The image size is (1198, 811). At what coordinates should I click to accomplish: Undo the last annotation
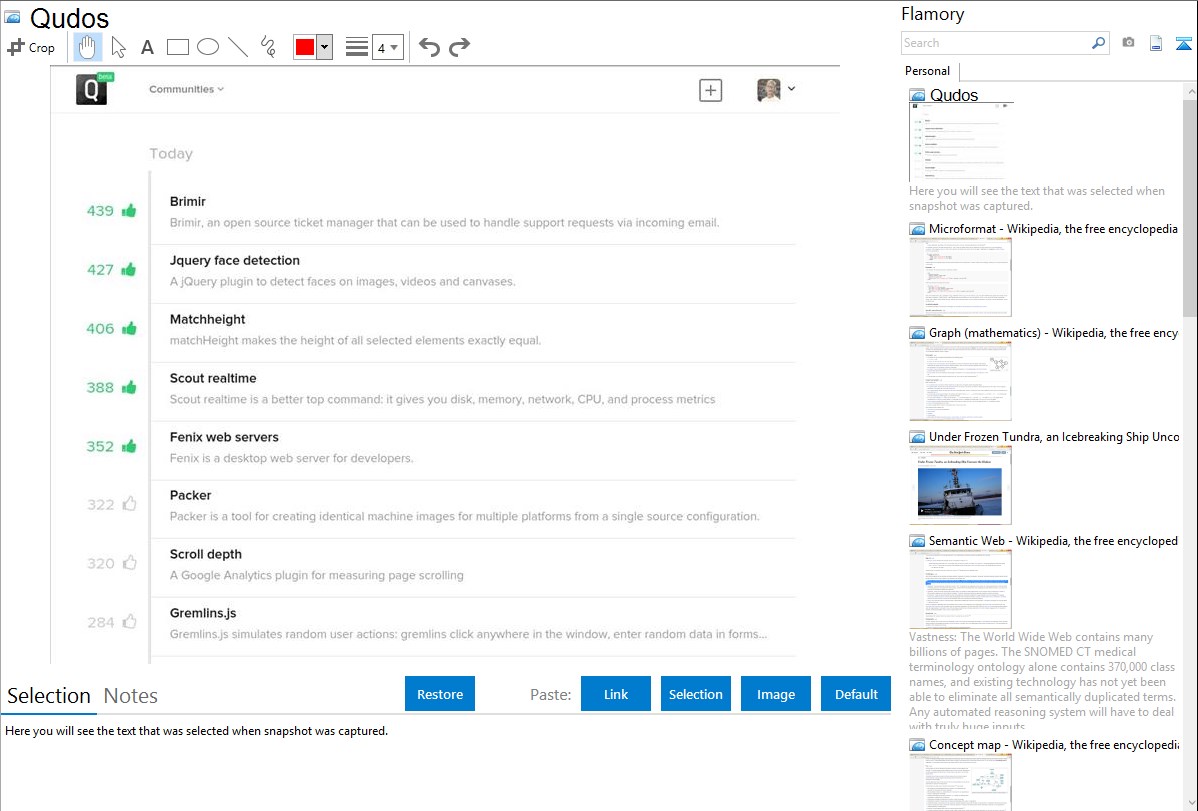click(x=429, y=47)
